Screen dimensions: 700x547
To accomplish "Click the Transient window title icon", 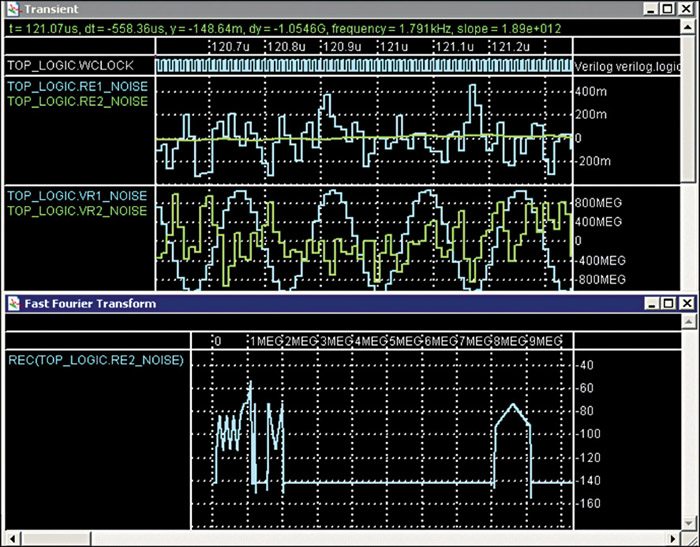I will (12, 9).
